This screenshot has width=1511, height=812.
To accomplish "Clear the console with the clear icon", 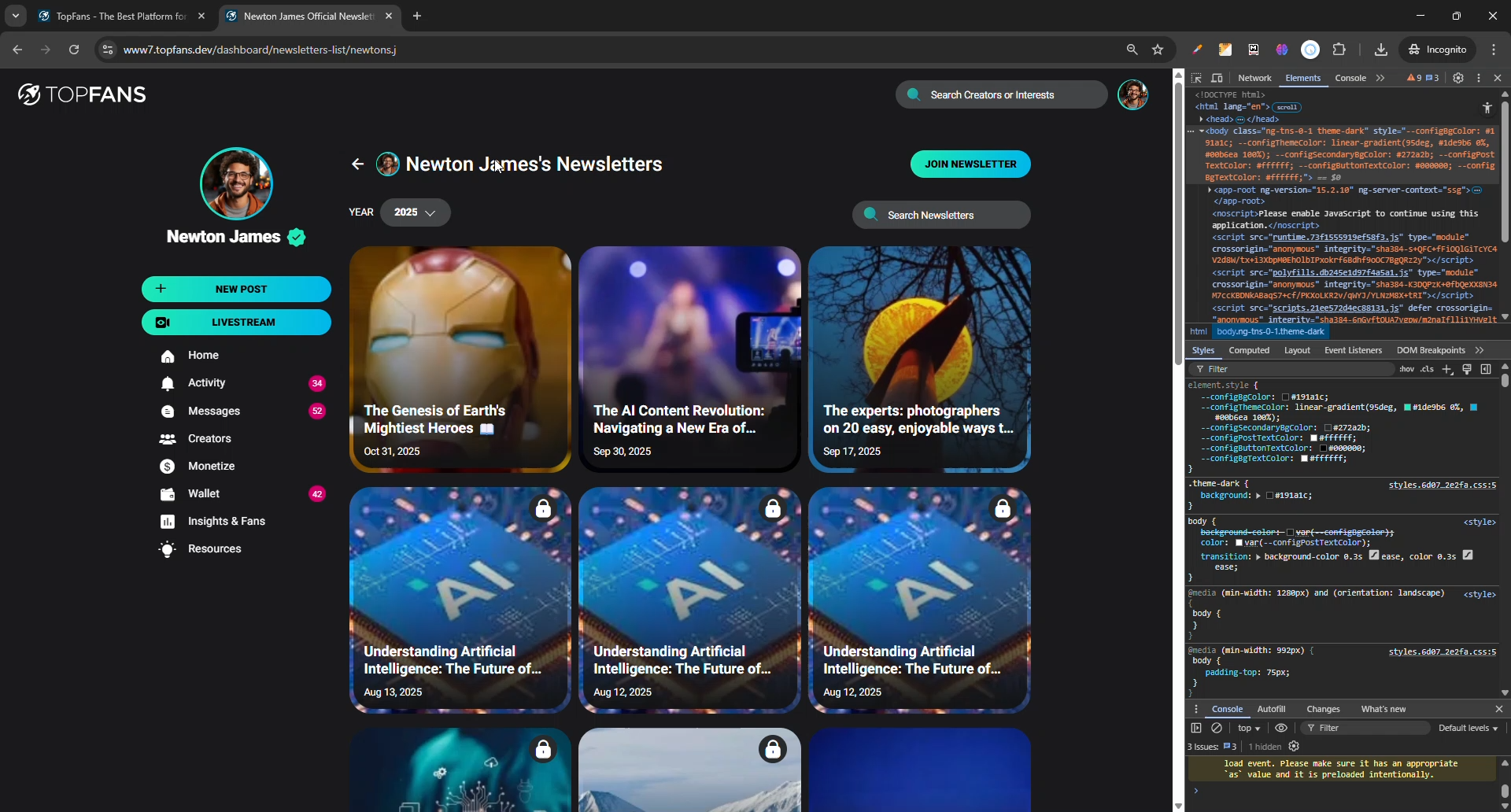I will [1217, 729].
